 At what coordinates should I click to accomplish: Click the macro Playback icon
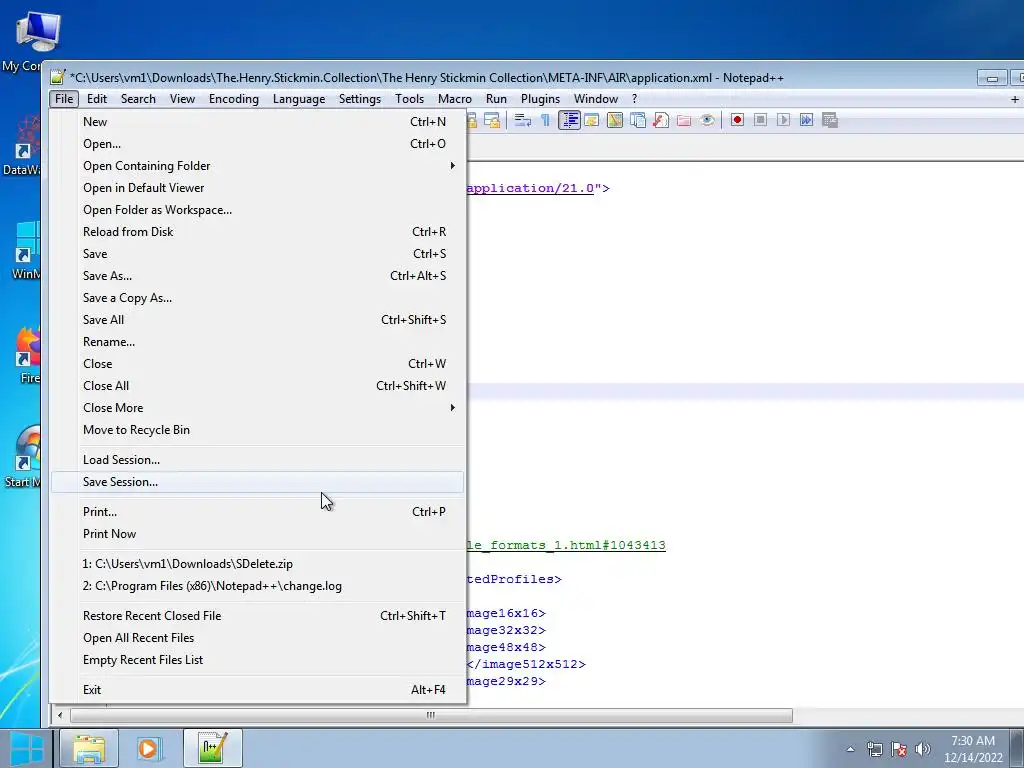(x=784, y=120)
